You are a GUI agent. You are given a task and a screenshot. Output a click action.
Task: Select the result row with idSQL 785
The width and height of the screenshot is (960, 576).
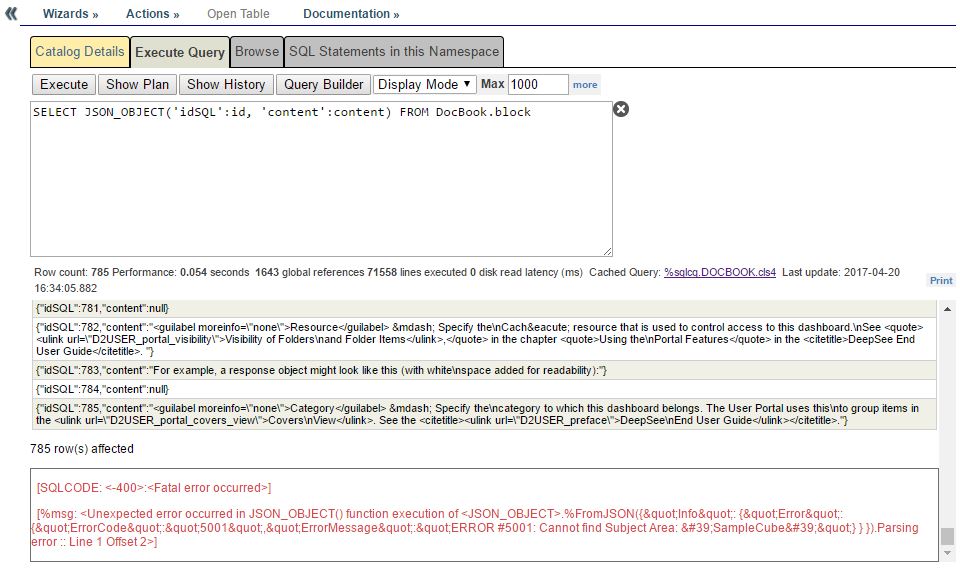[484, 414]
